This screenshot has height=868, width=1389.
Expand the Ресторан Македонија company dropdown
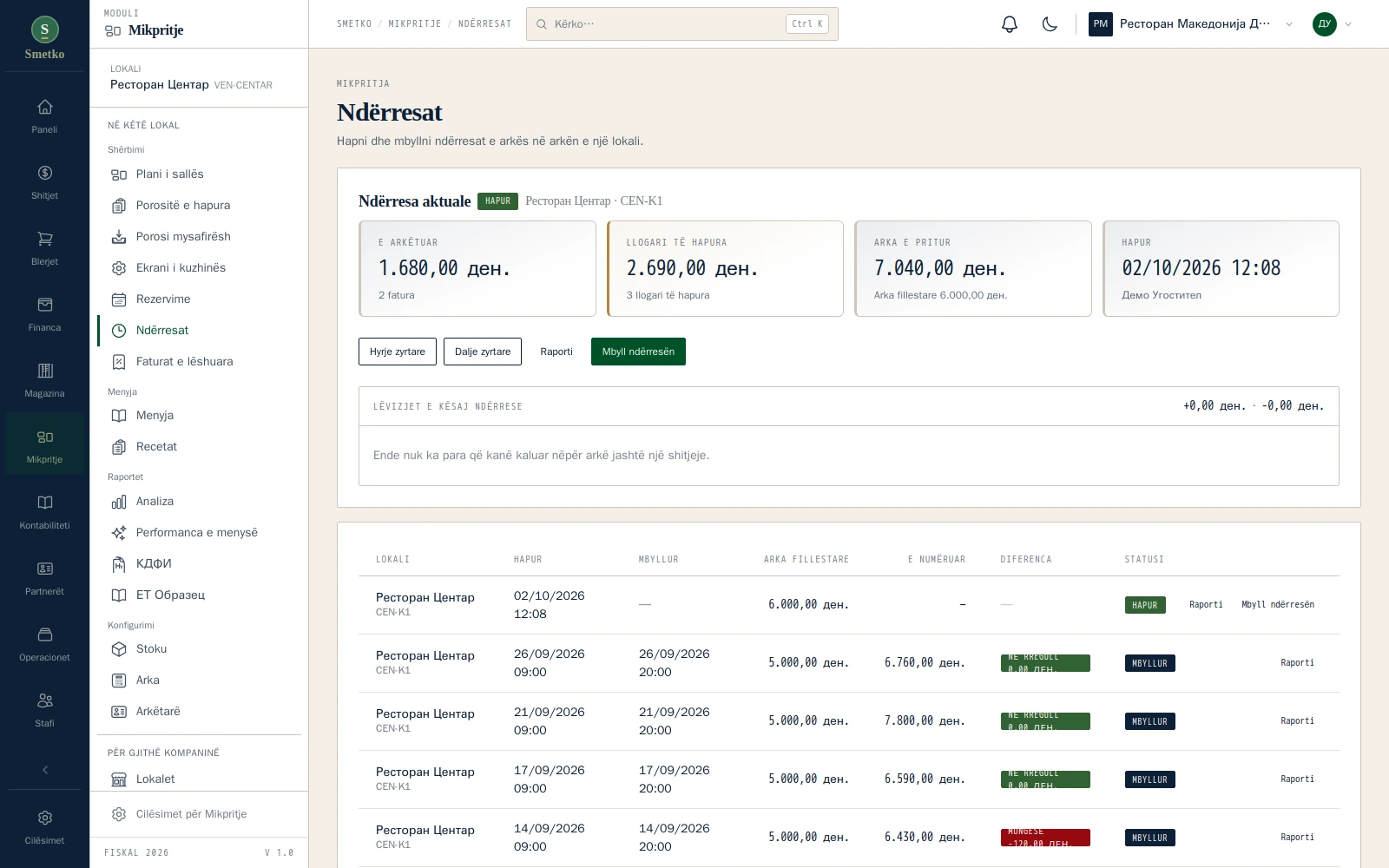[x=1191, y=24]
